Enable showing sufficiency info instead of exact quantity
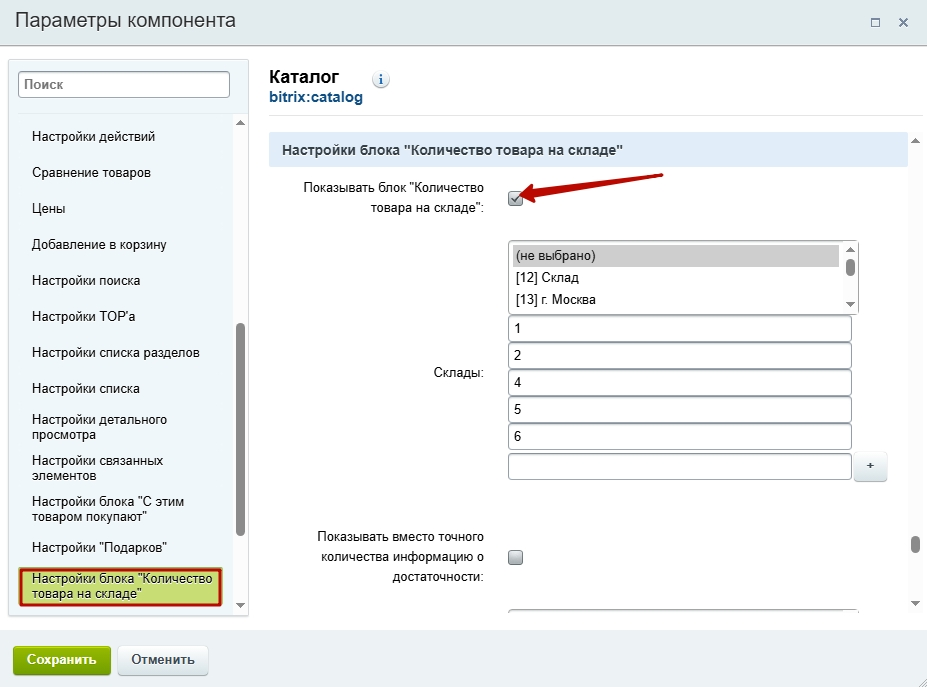 click(515, 558)
